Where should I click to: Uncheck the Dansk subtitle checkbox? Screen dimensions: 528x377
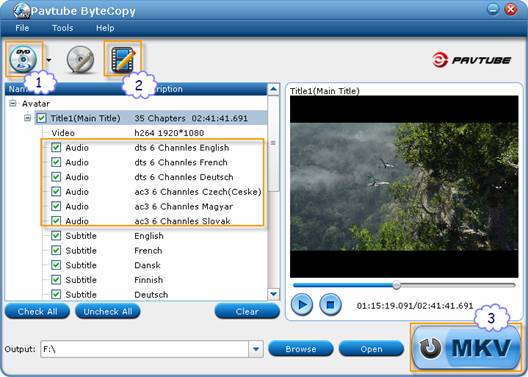click(56, 265)
